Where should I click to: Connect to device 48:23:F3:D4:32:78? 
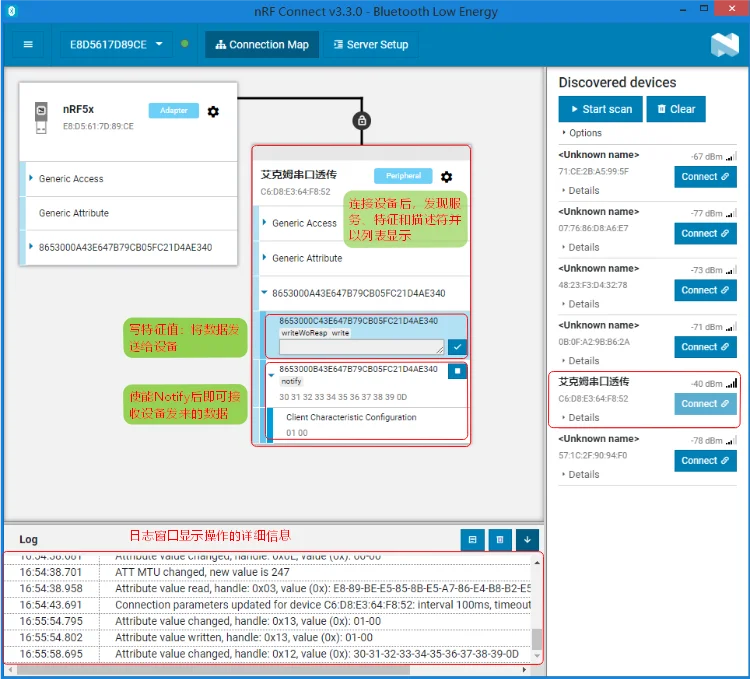(705, 290)
